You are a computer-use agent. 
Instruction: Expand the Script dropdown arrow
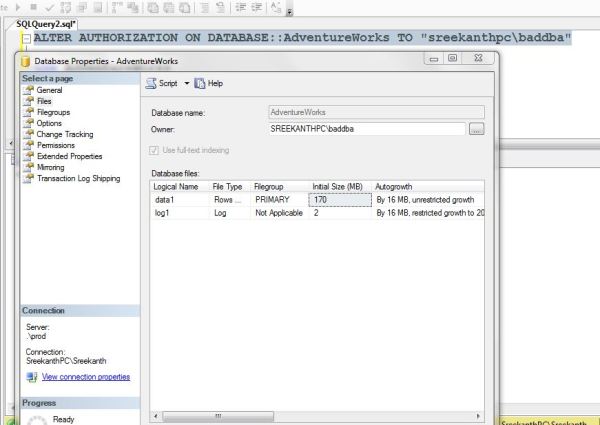186,83
